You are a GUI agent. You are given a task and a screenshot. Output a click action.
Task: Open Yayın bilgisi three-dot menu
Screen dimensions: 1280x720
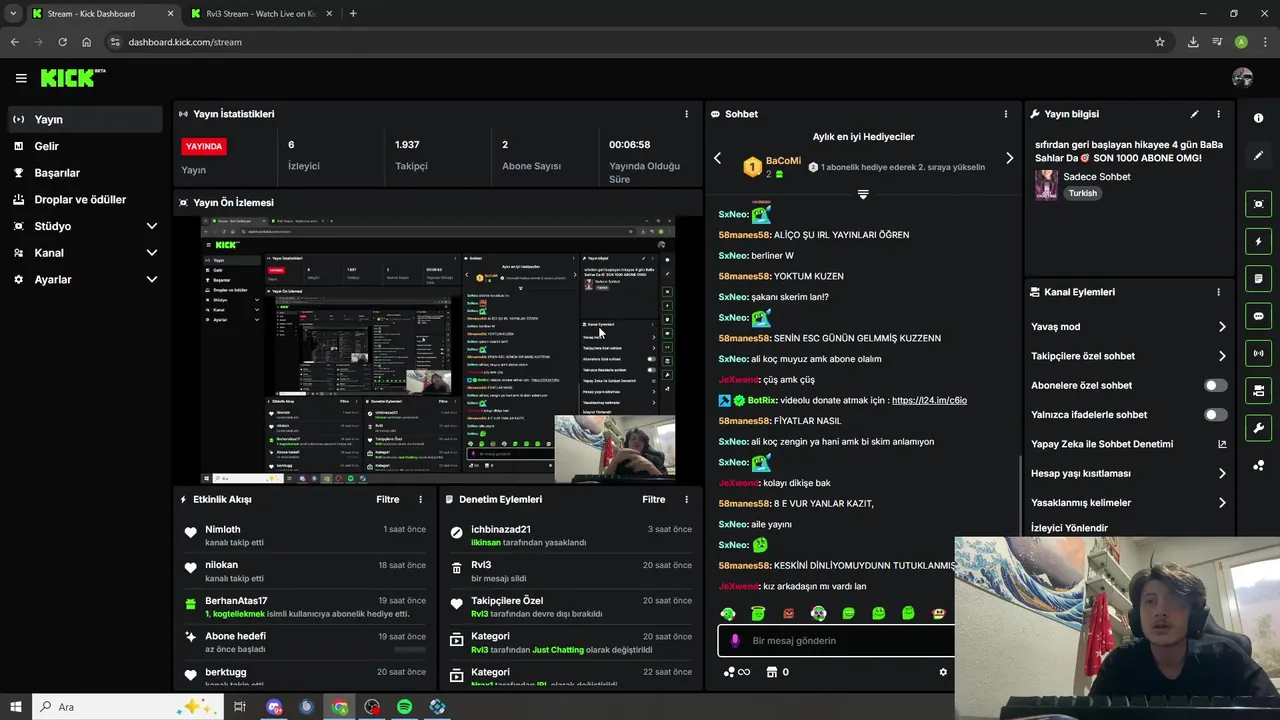click(x=1218, y=114)
